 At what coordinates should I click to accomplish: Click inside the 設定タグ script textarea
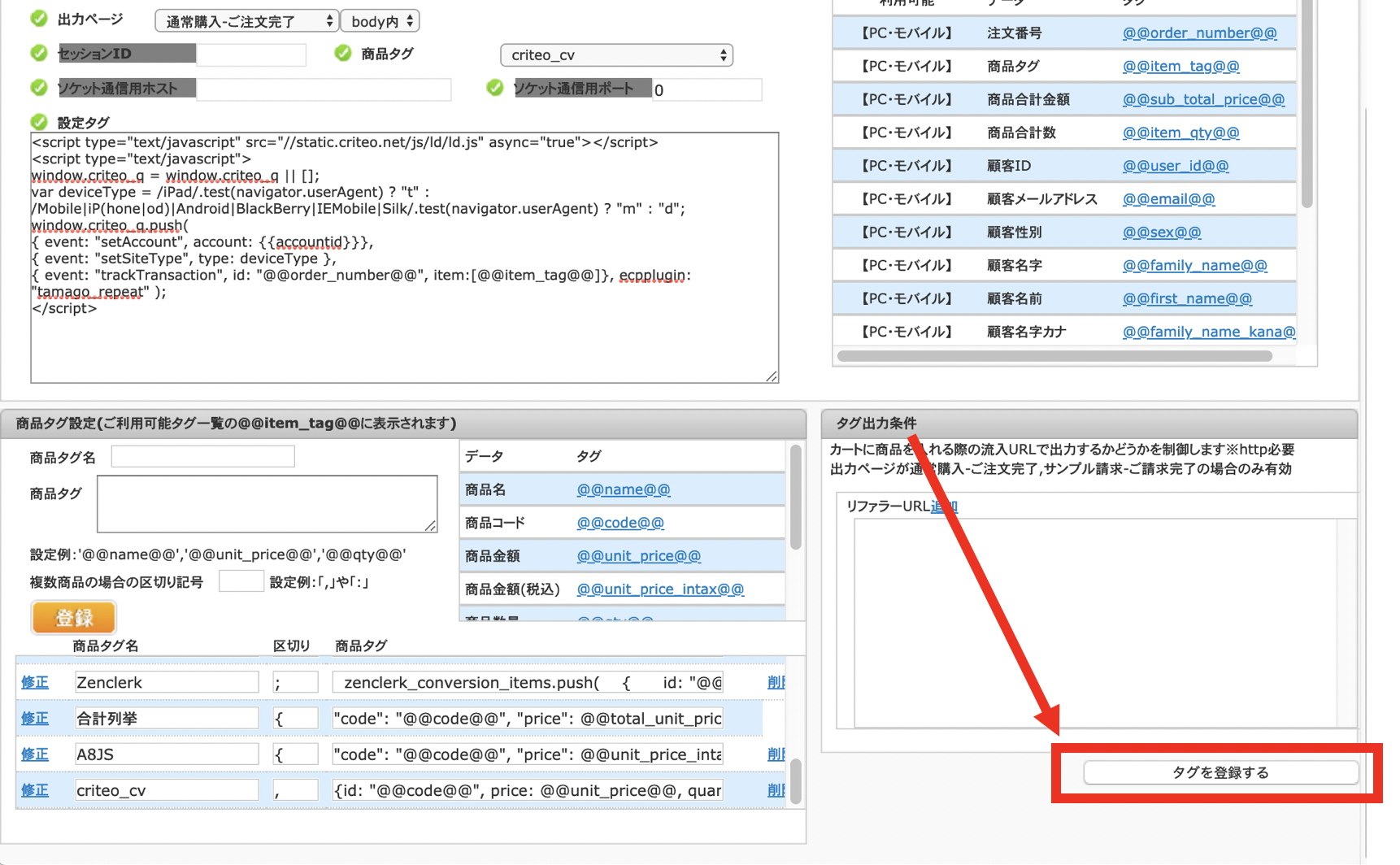point(405,258)
